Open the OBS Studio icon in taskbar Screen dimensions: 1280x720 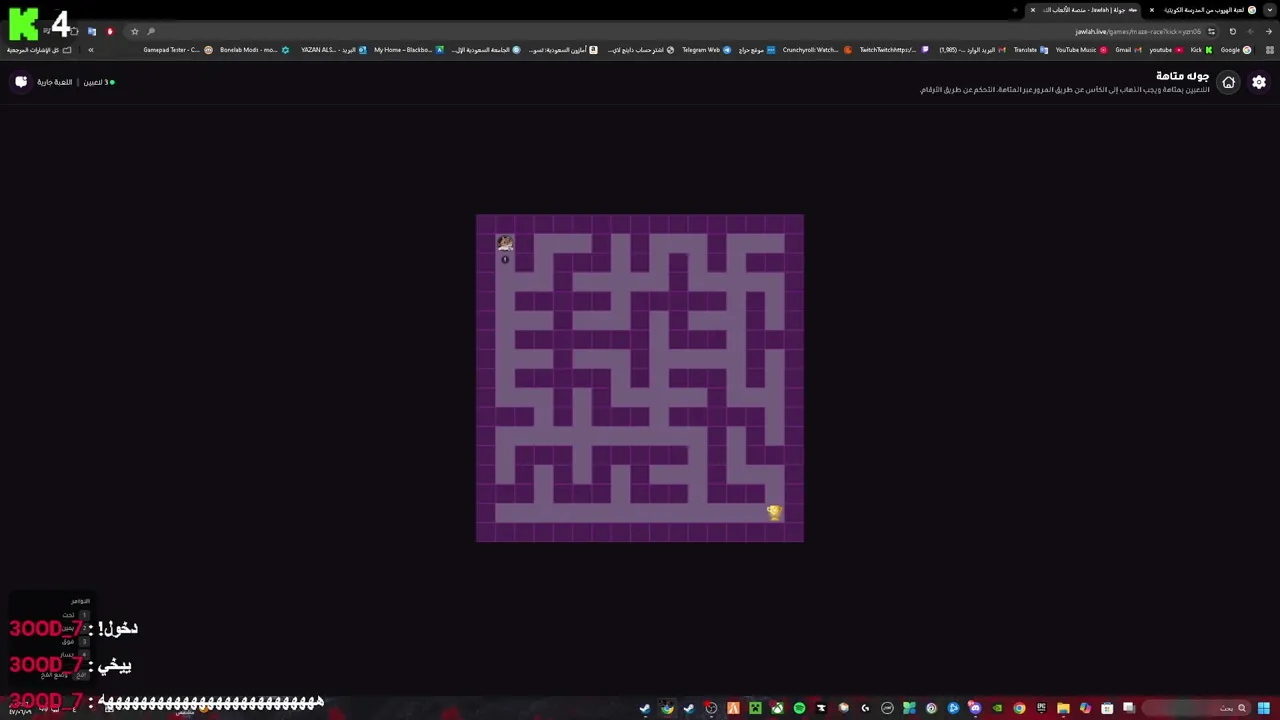coord(711,708)
